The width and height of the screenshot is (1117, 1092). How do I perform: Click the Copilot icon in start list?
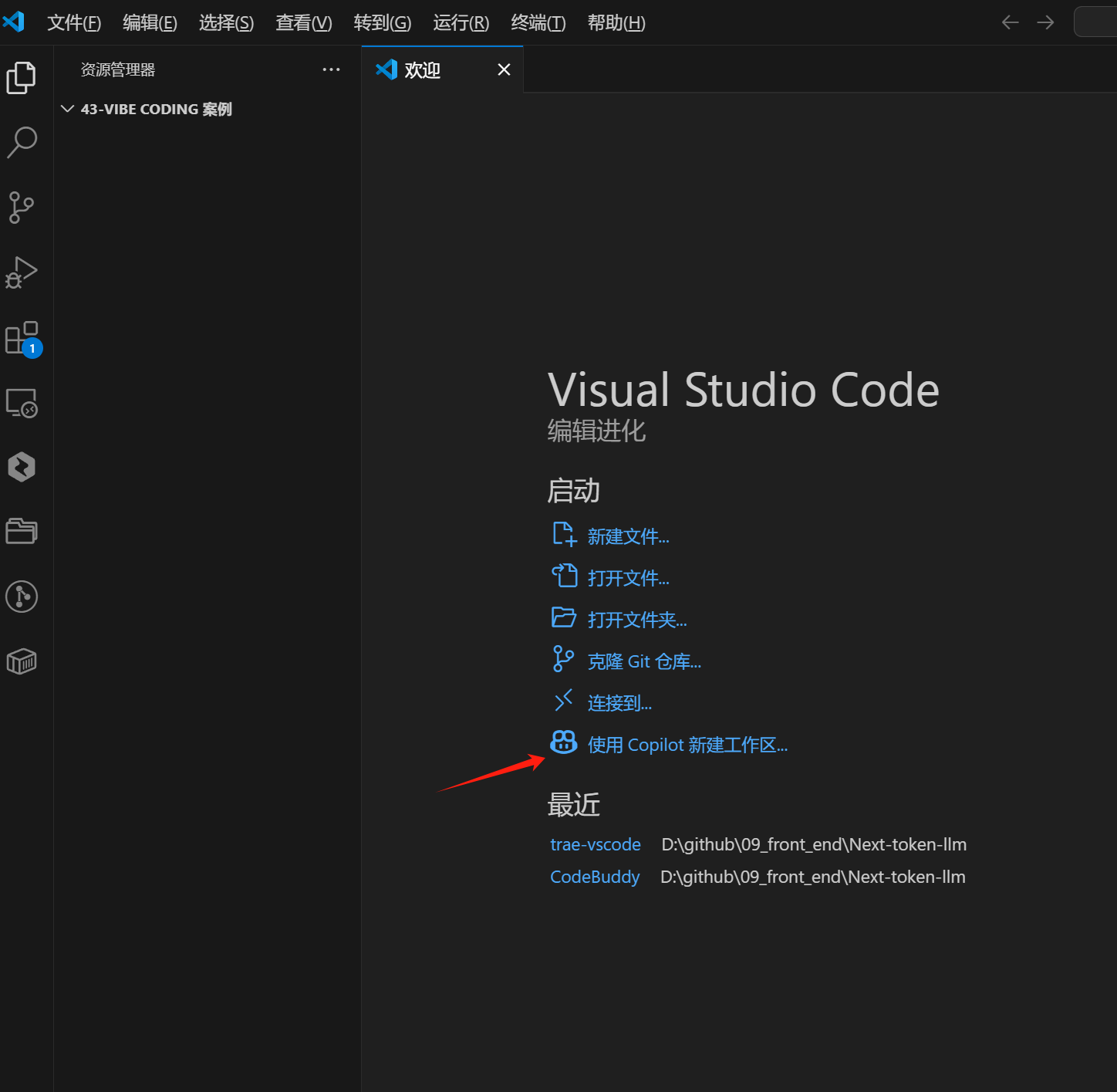564,742
